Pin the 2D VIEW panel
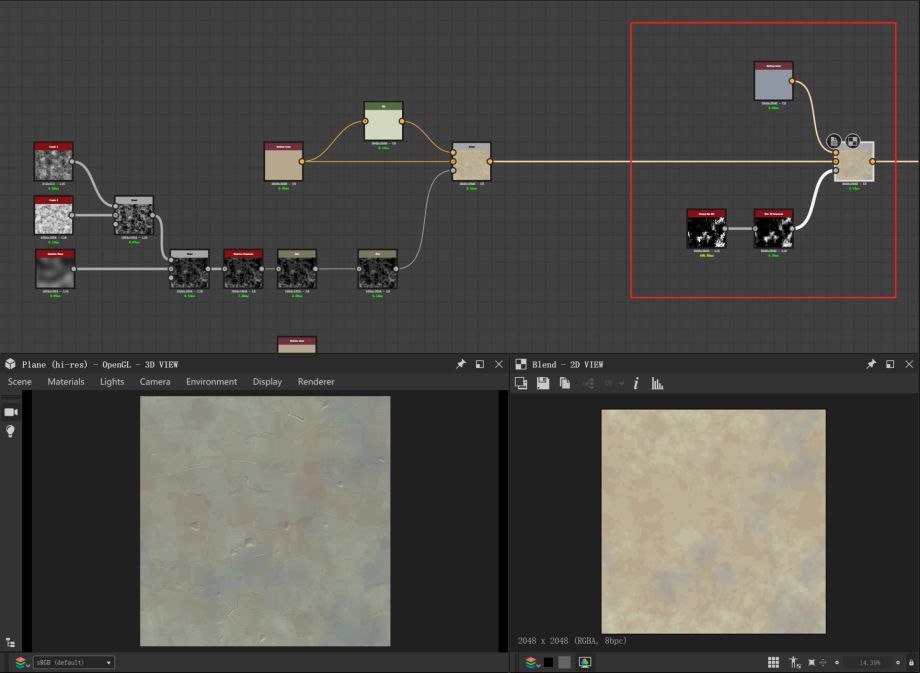This screenshot has width=920, height=673. [x=871, y=364]
